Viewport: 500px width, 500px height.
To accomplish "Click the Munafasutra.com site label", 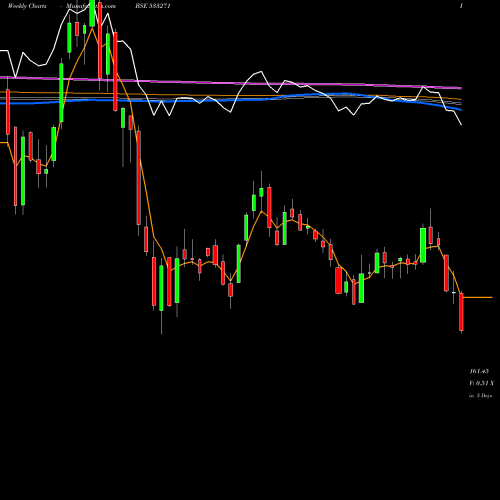I will point(91,6).
